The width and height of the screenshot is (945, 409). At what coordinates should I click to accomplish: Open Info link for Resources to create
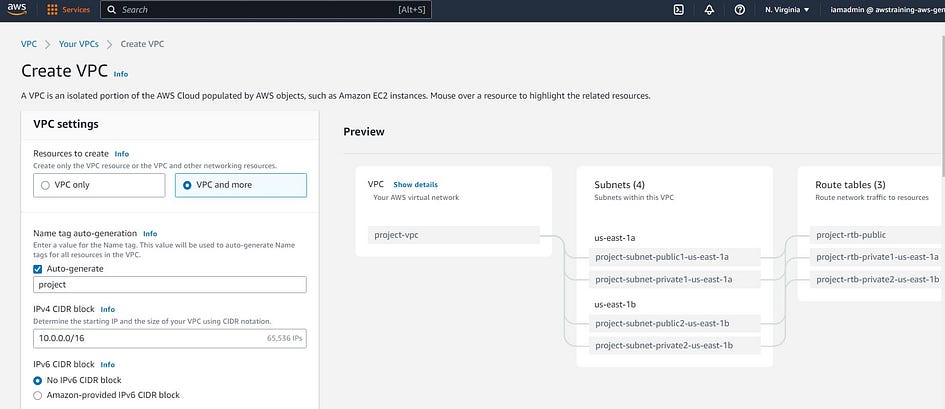tap(122, 154)
